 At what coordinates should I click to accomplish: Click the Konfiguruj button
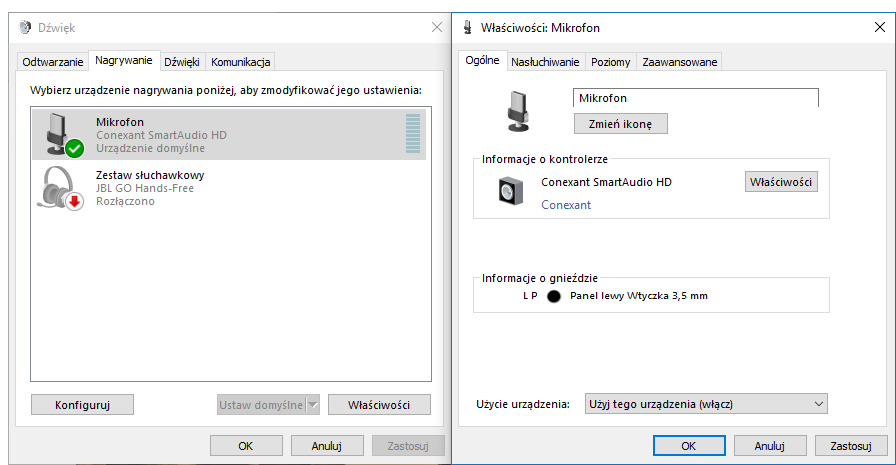(x=82, y=405)
